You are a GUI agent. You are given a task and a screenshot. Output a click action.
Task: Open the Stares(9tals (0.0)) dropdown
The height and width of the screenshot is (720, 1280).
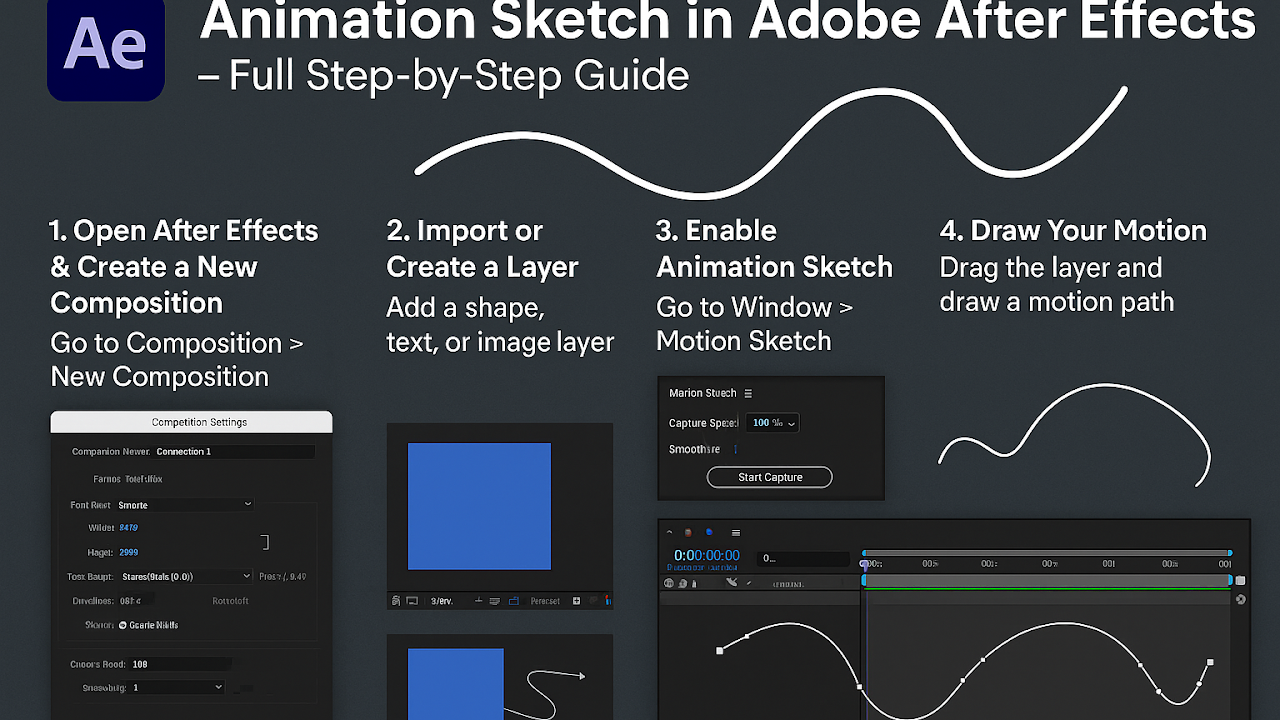185,576
